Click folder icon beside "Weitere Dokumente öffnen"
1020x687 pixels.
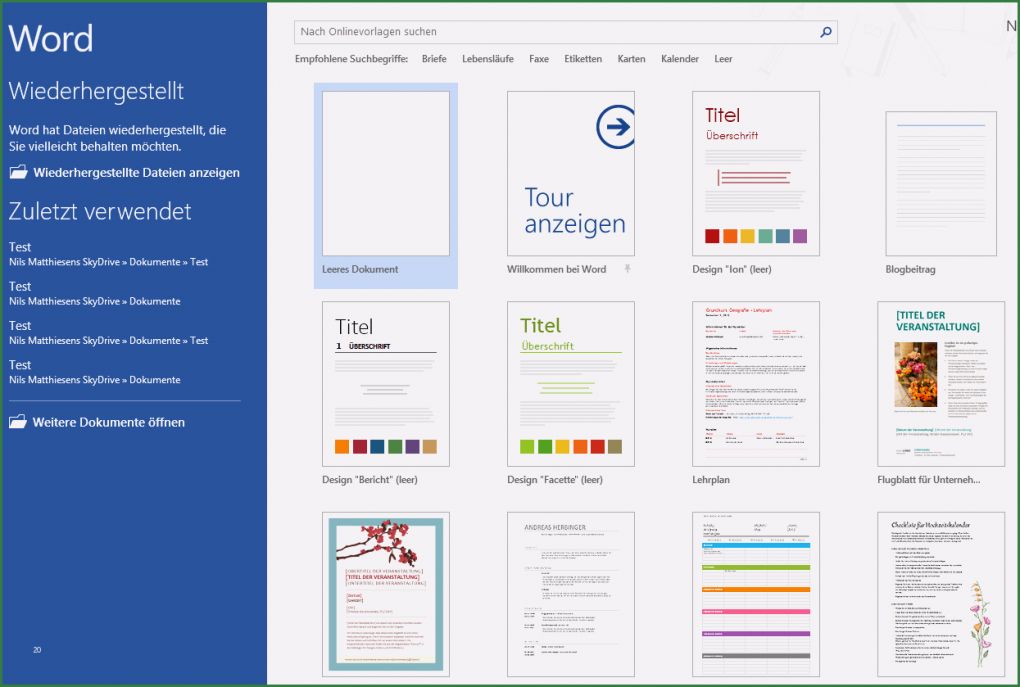point(17,422)
